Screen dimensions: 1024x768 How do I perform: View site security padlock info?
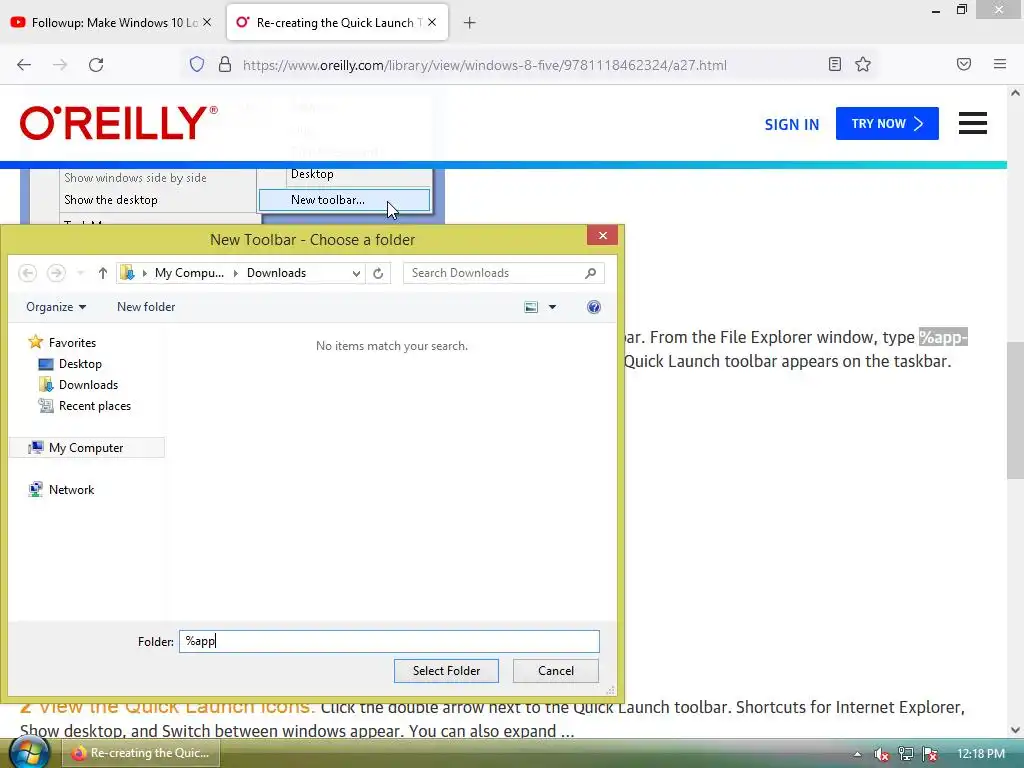click(x=225, y=65)
